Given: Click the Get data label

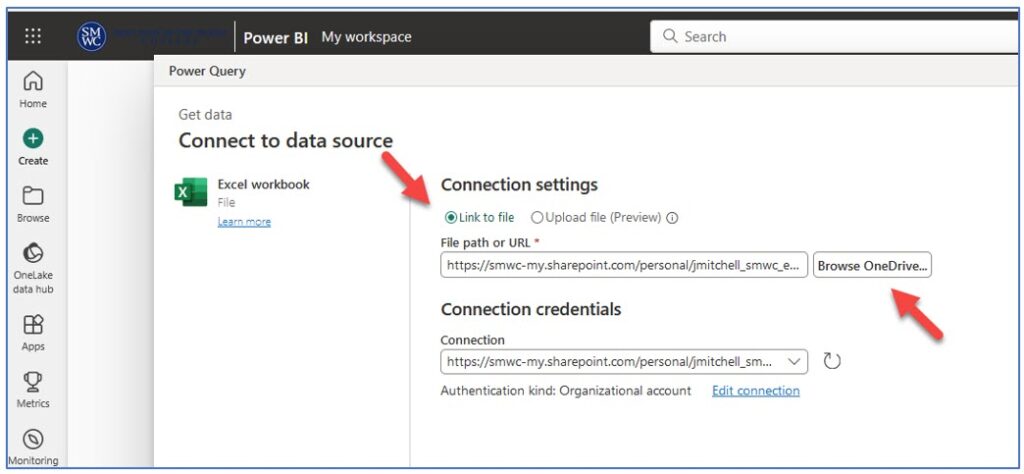Looking at the screenshot, I should pos(205,114).
